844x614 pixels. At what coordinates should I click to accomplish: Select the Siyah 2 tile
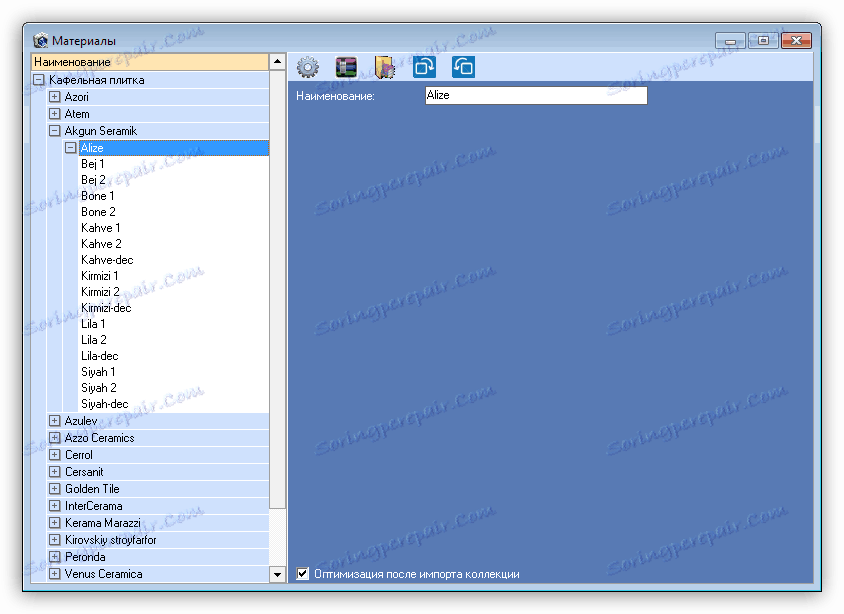99,388
